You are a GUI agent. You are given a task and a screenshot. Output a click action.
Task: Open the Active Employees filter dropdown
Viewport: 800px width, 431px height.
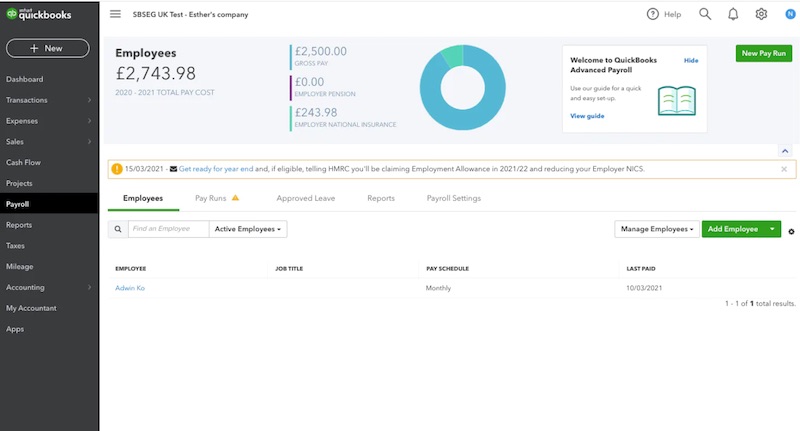(248, 229)
